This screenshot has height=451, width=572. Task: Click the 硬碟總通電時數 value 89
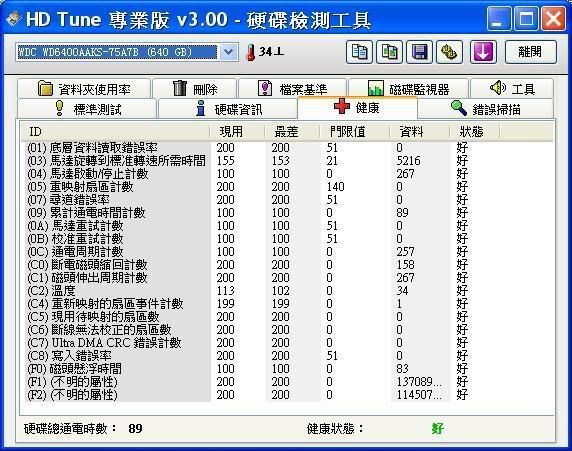[x=135, y=428]
